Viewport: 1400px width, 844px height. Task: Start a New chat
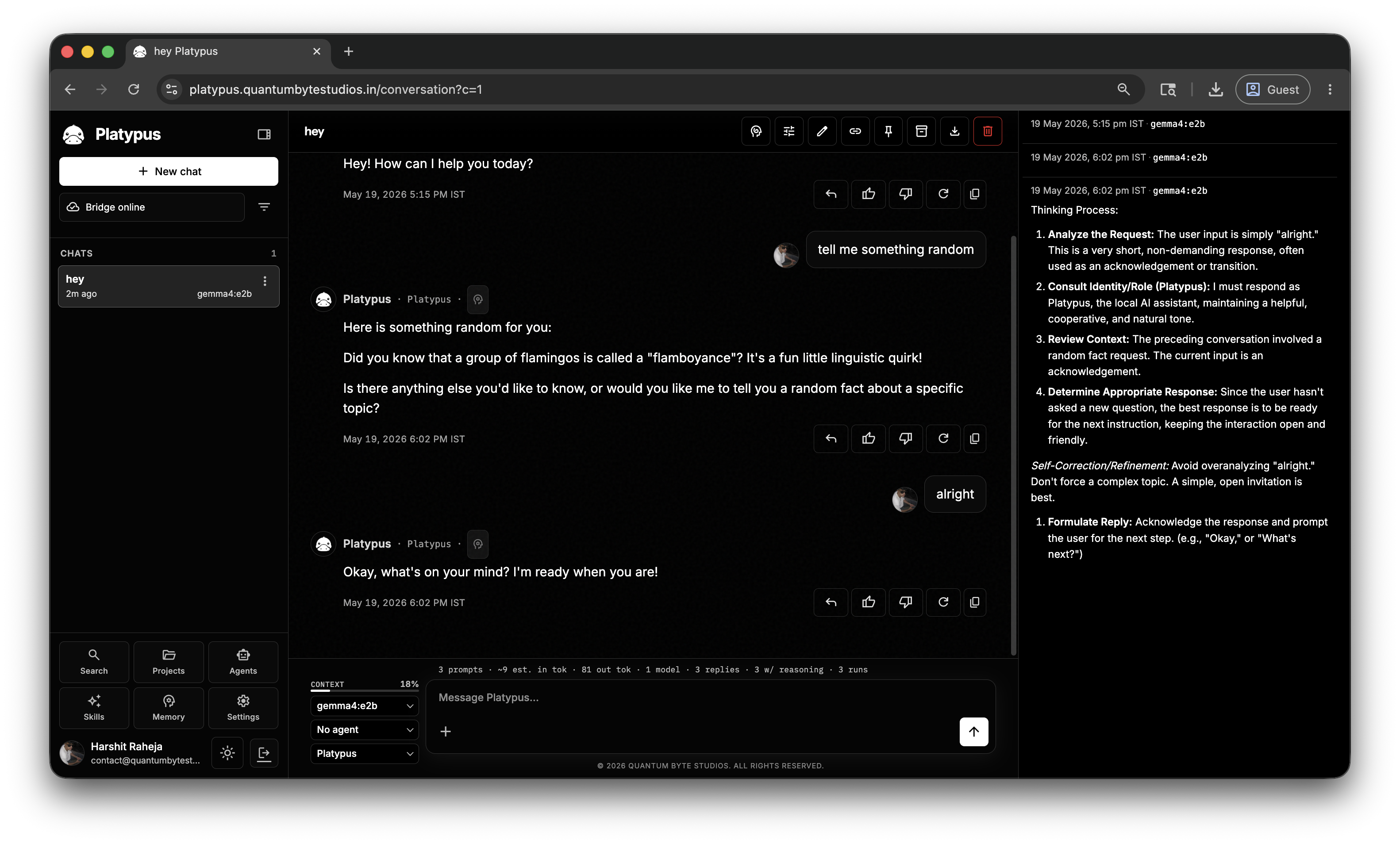(x=169, y=171)
